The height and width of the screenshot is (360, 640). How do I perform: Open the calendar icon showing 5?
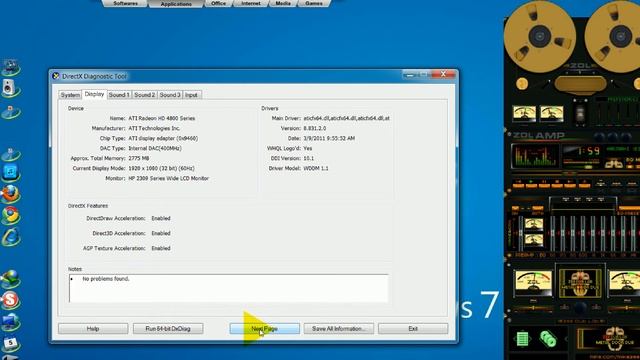click(10, 343)
